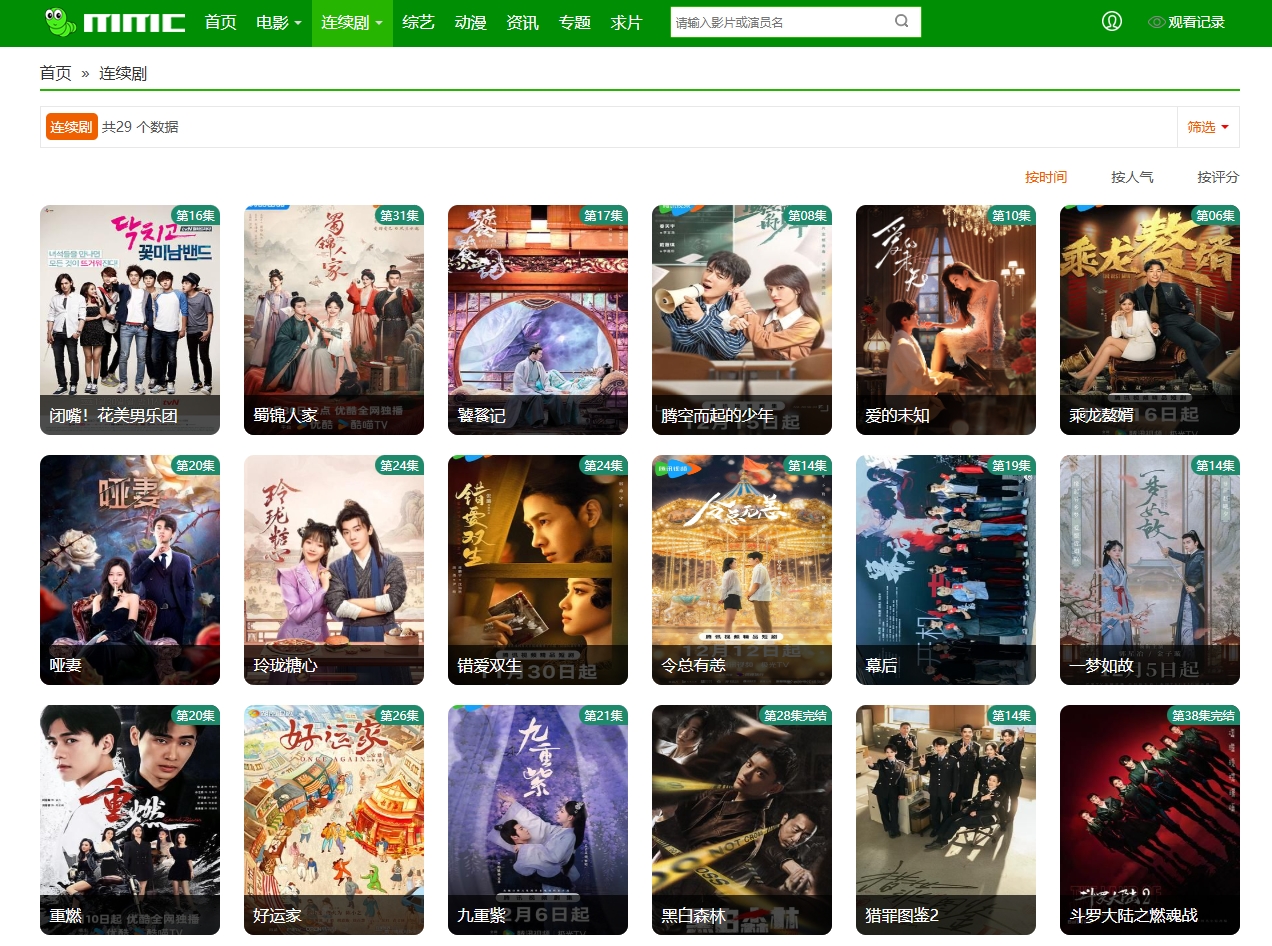Click the 第21集 episode badge
The width and height of the screenshot is (1272, 946).
tap(603, 715)
